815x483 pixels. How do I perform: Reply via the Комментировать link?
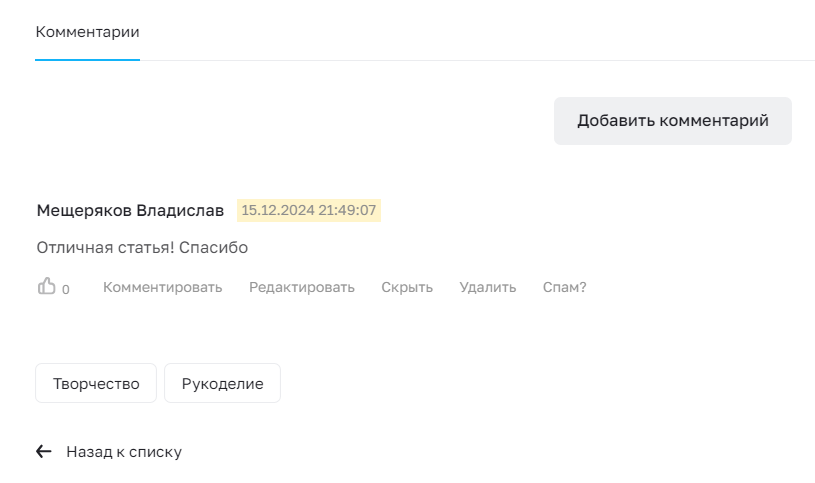163,287
